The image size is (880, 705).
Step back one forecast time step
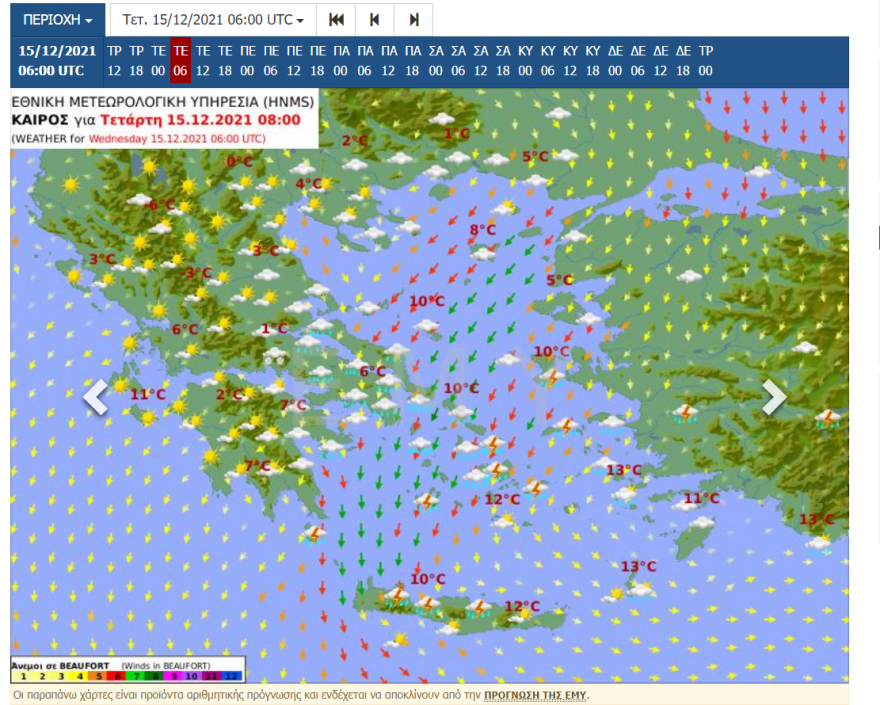click(x=374, y=20)
